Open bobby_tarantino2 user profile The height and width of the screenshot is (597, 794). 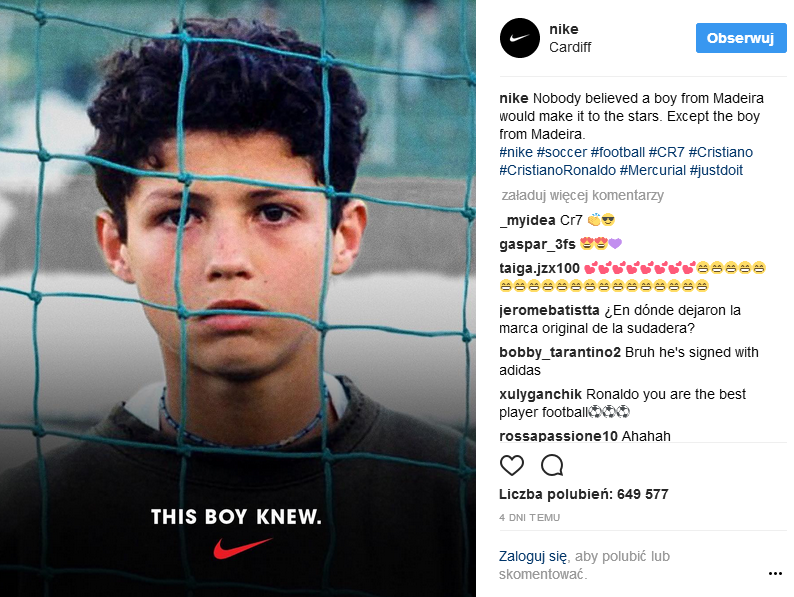[560, 352]
